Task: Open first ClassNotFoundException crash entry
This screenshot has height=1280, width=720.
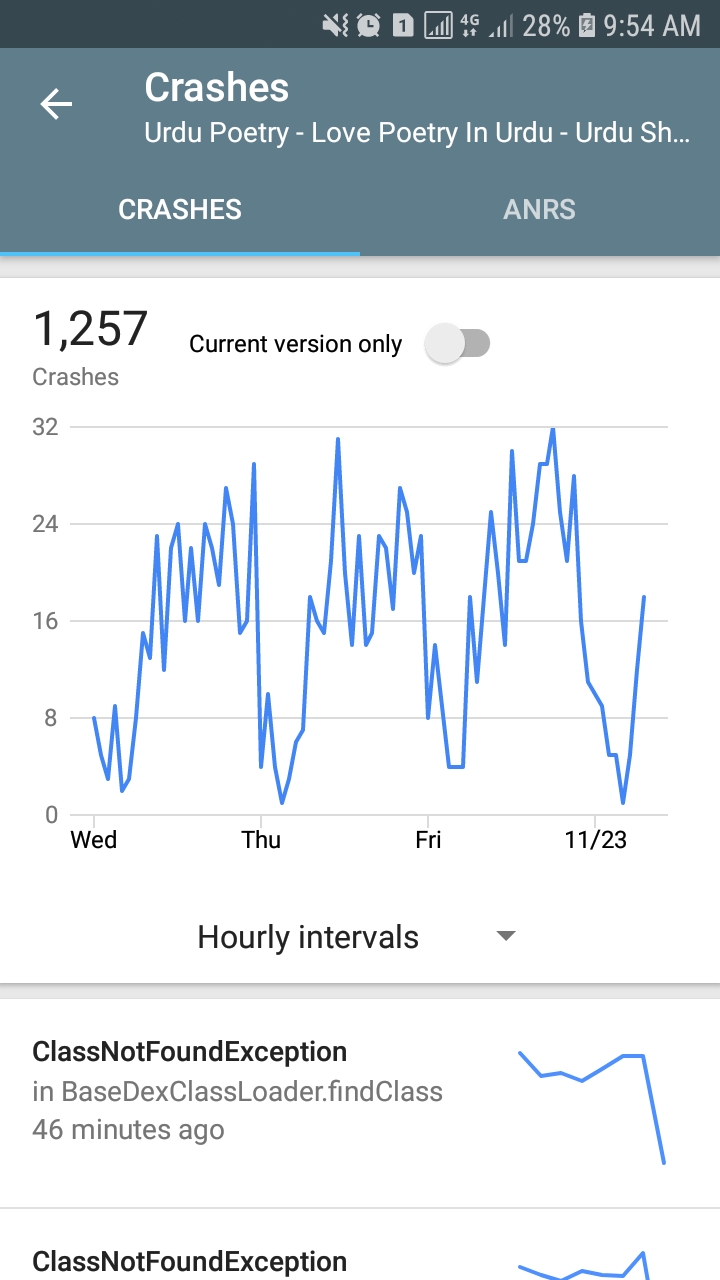Action: point(240,1090)
